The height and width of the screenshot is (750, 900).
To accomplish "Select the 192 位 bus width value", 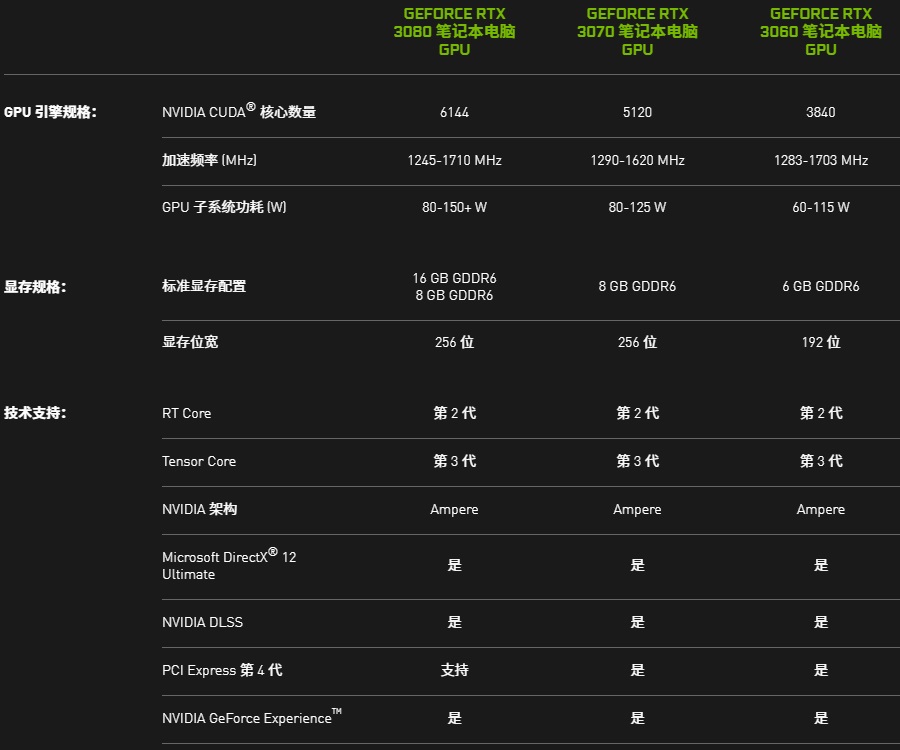I will (x=821, y=342).
